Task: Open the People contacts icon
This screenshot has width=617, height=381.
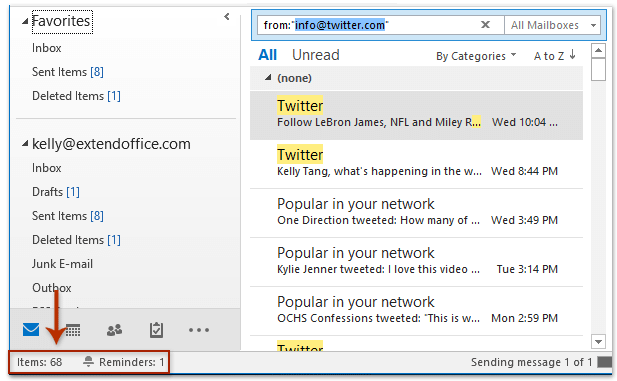Action: click(115, 330)
